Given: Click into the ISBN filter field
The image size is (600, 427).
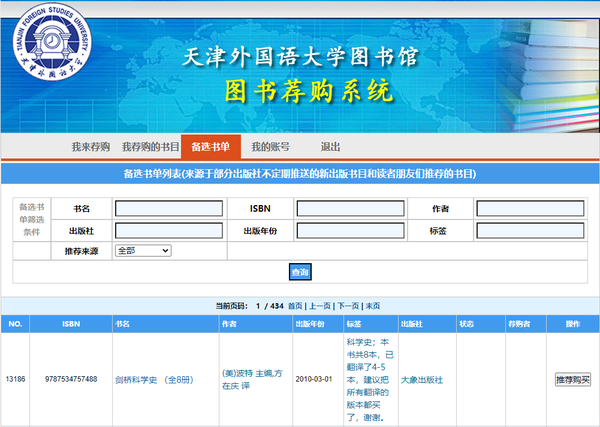Looking at the screenshot, I should coord(350,209).
